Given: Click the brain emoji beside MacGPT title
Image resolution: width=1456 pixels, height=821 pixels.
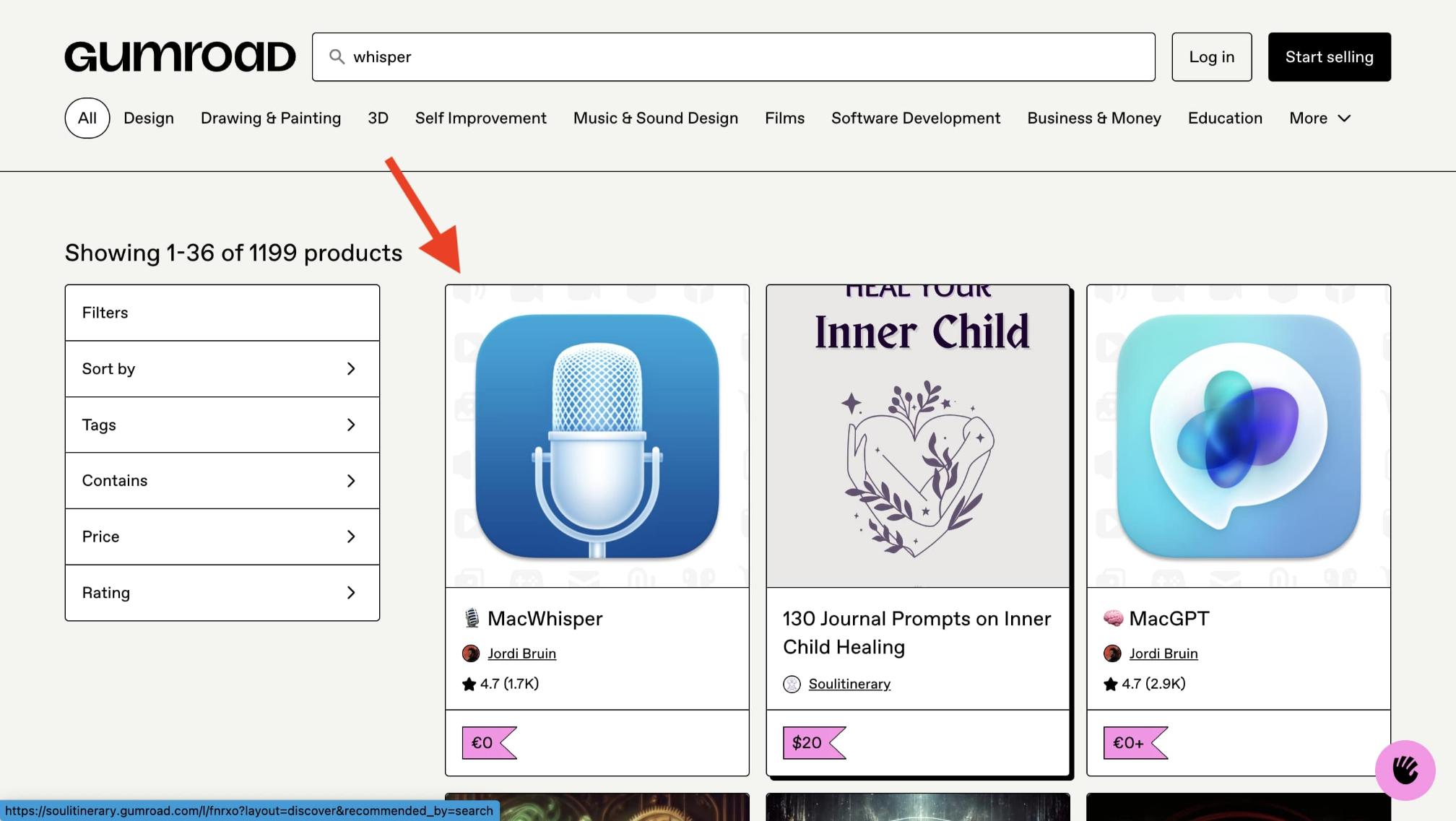Looking at the screenshot, I should pos(1113,618).
